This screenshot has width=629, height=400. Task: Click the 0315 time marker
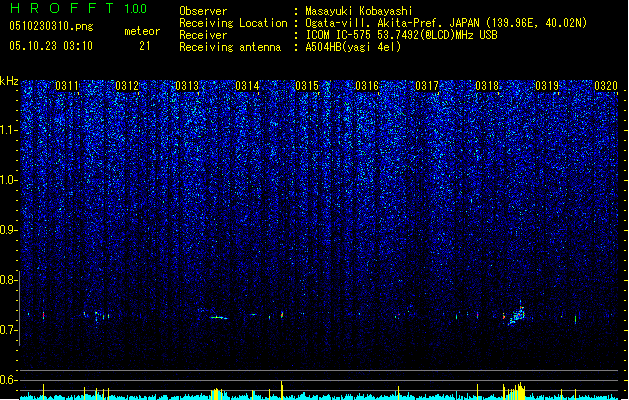pyautogui.click(x=307, y=86)
